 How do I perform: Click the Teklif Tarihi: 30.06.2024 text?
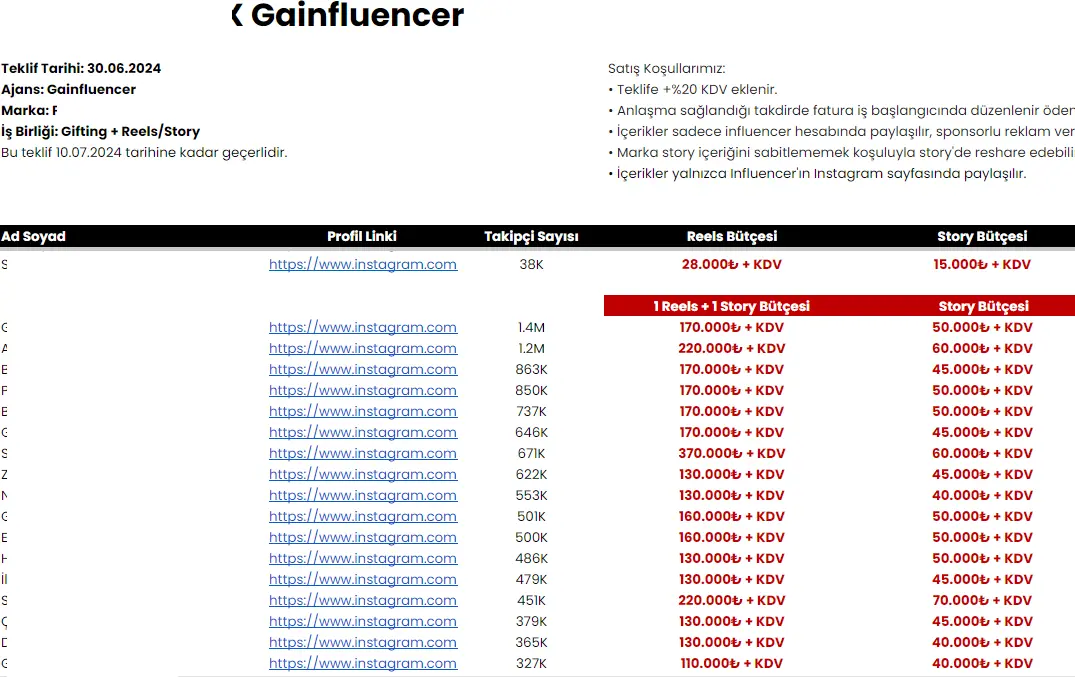tap(81, 69)
